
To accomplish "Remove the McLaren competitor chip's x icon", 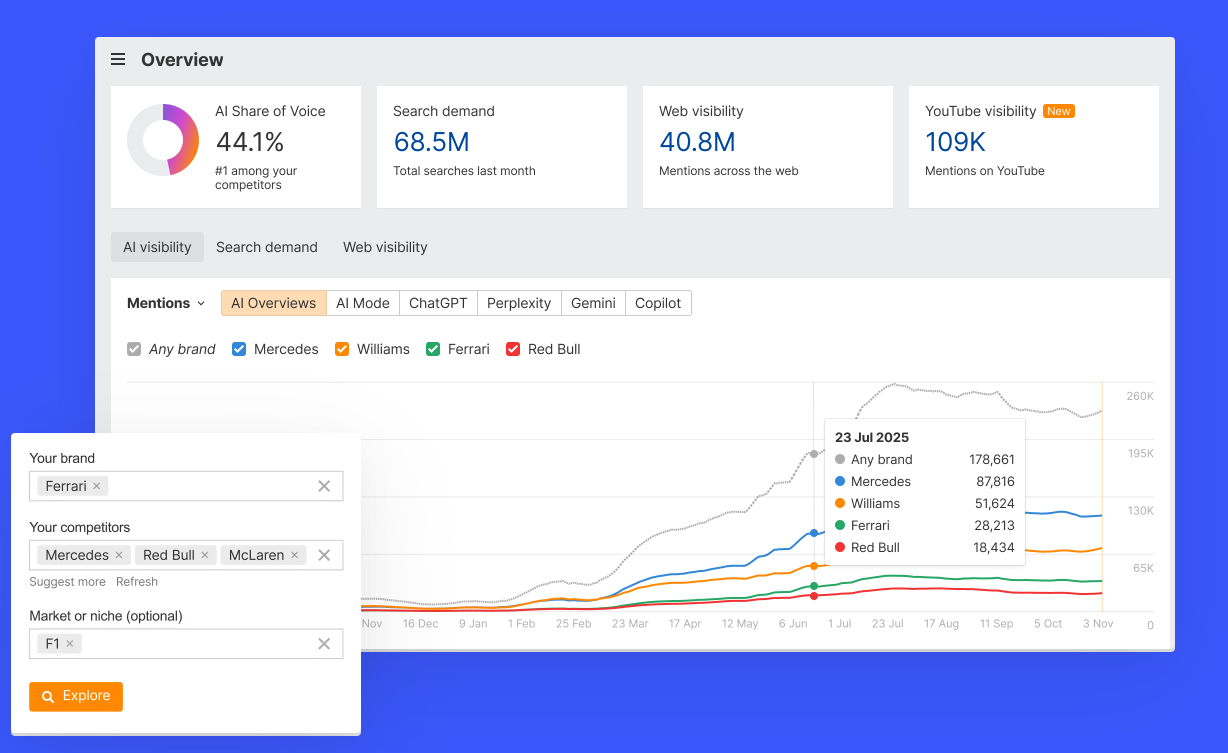I will 295,555.
